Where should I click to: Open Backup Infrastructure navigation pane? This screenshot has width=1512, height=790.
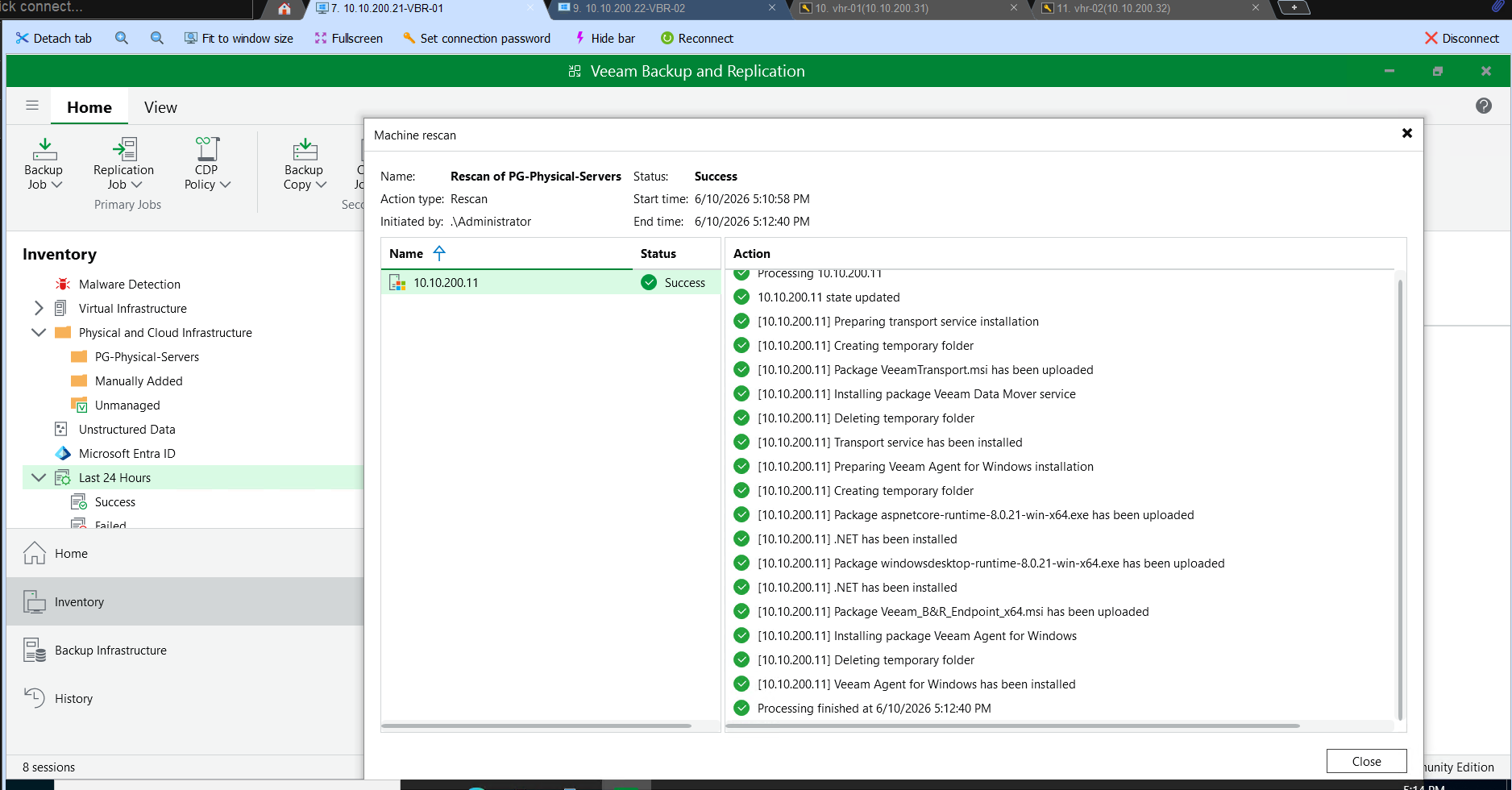click(185, 650)
